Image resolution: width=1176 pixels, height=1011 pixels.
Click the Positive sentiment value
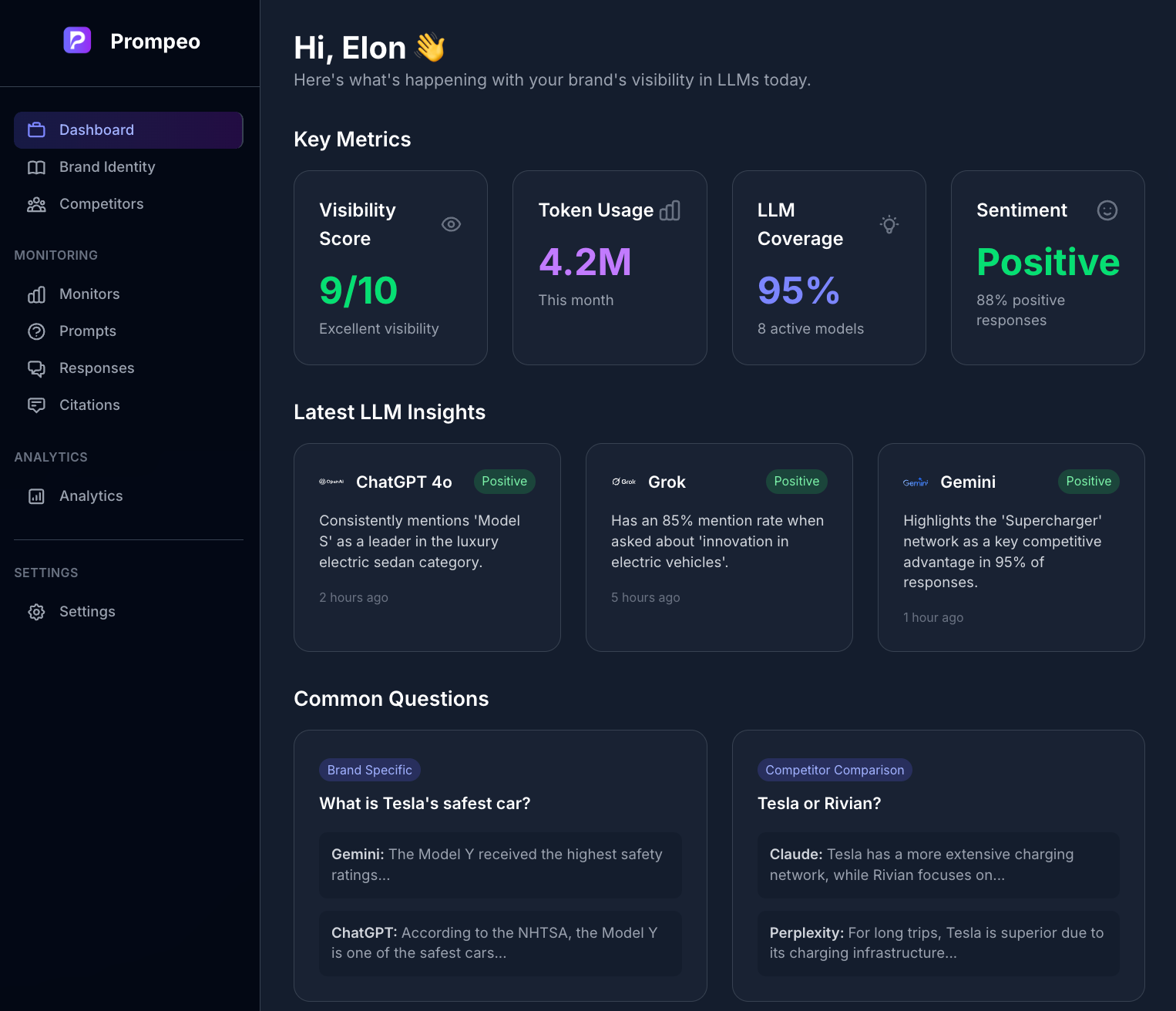[1048, 262]
